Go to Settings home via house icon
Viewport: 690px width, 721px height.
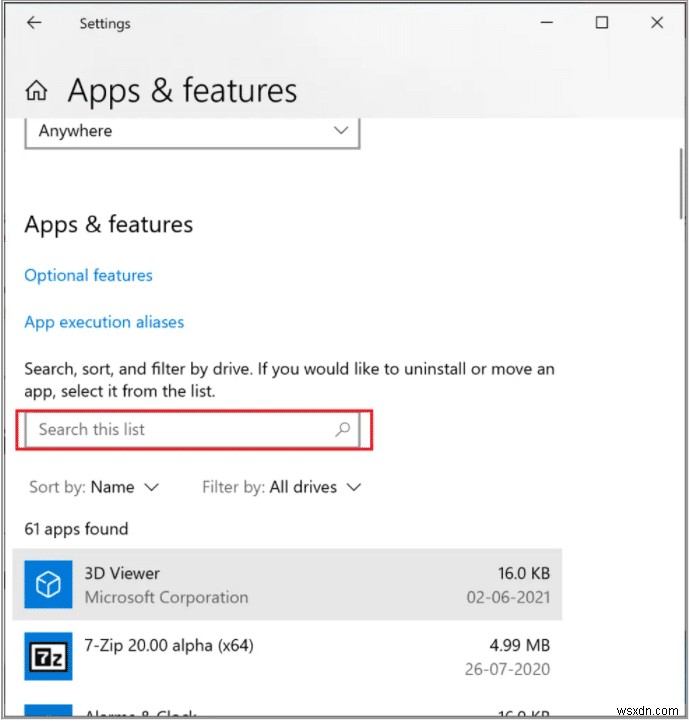coord(37,92)
